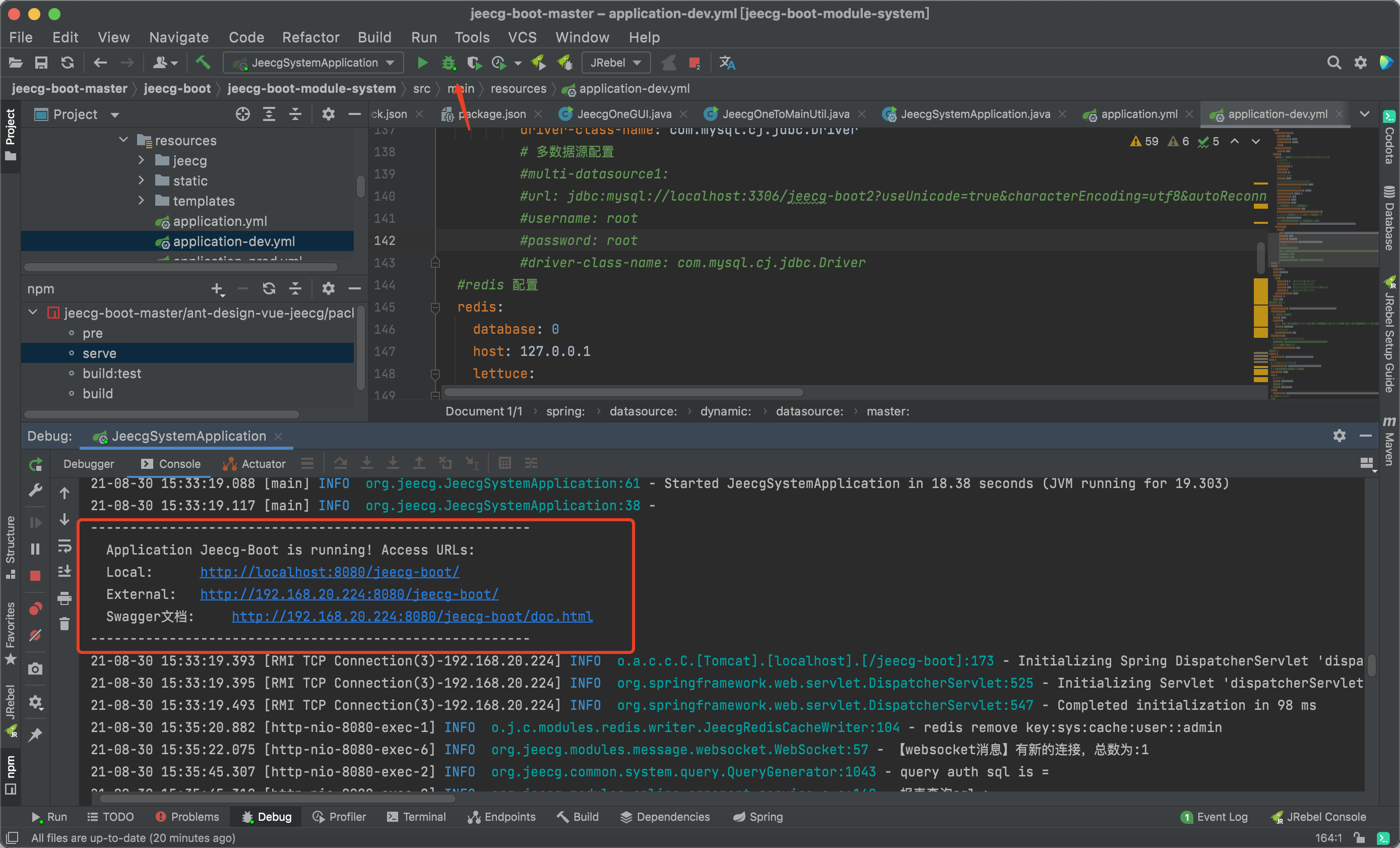This screenshot has width=1400, height=848.
Task: Click the Build hammer icon in toolbar
Action: (x=203, y=63)
